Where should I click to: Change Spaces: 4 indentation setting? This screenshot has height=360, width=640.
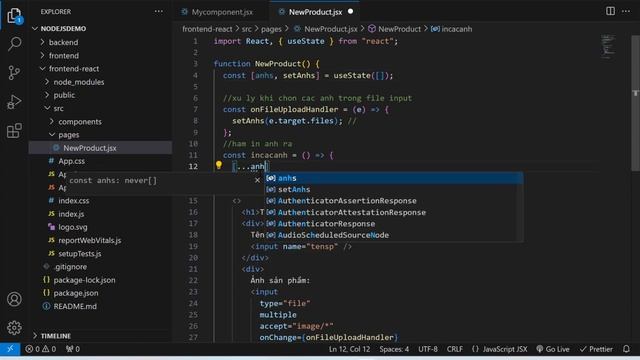(394, 349)
